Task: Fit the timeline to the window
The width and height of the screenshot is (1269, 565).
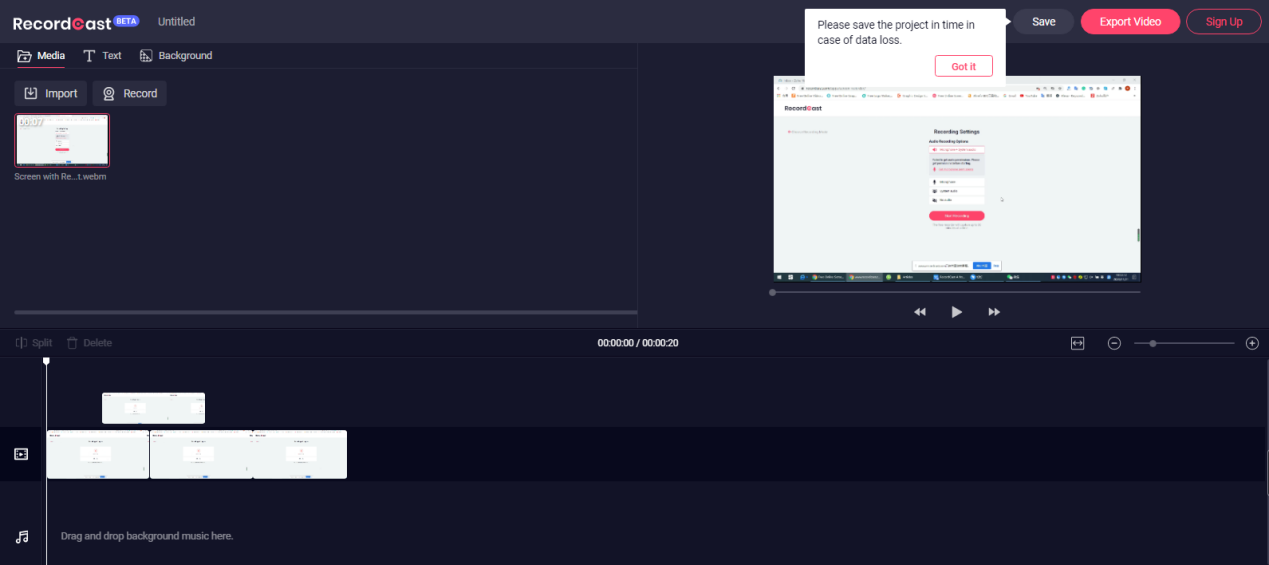Action: click(1078, 343)
